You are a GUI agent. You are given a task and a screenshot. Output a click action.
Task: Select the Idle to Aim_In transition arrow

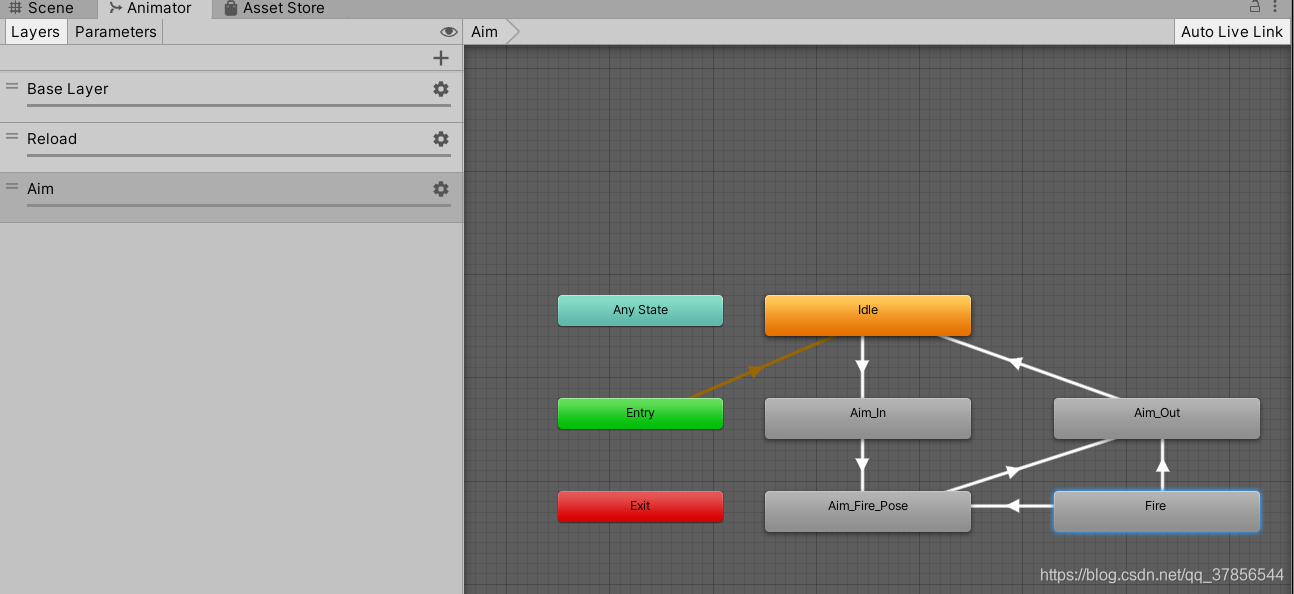point(862,366)
